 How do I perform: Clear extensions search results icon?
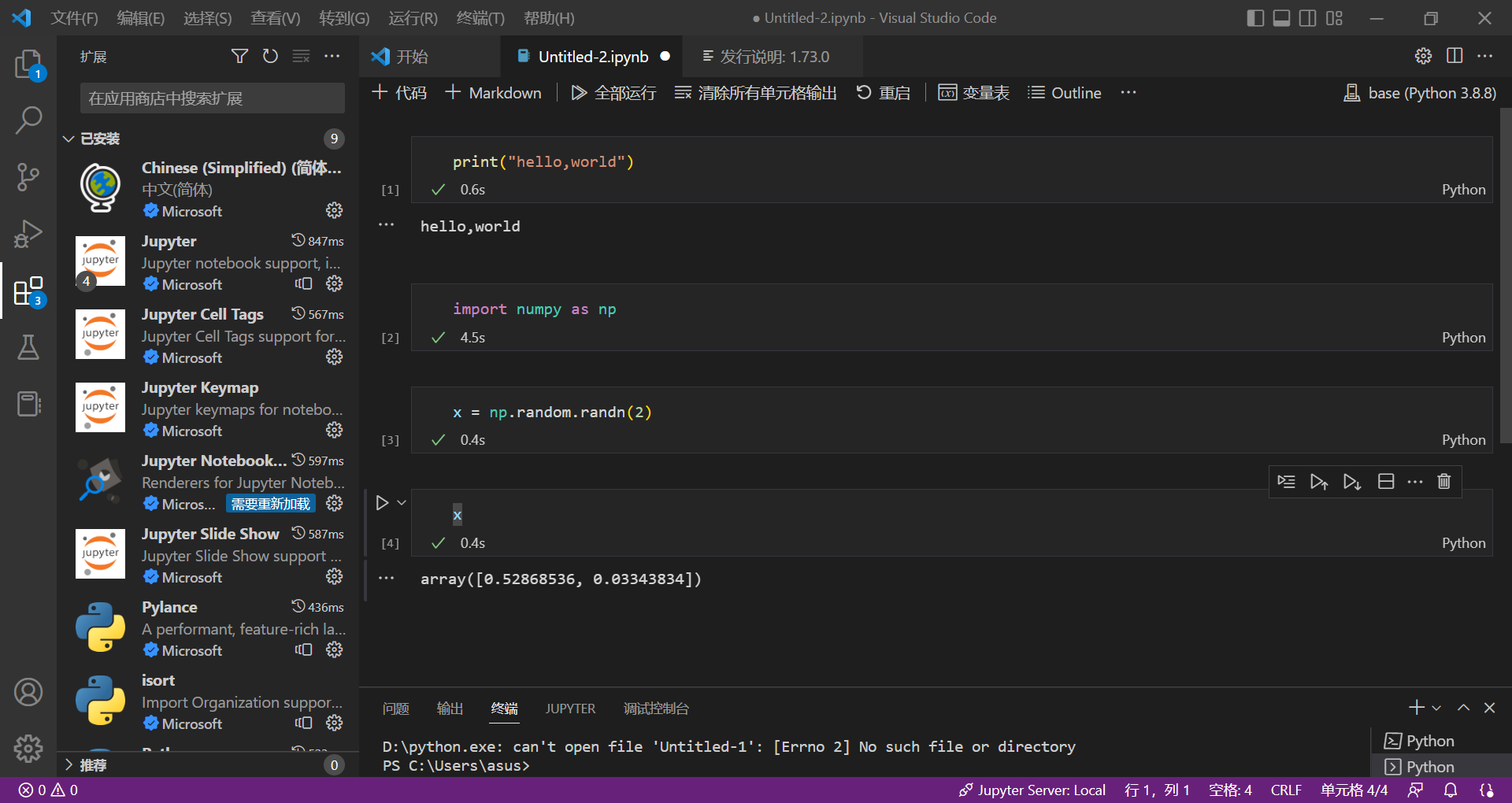(301, 56)
